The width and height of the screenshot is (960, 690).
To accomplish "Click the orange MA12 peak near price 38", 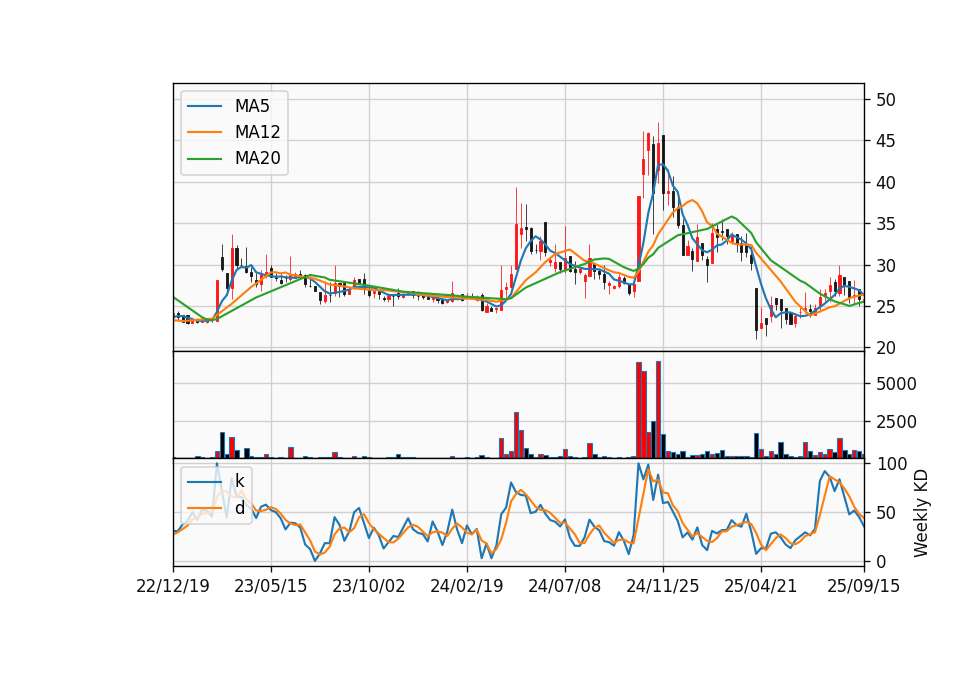I will coord(692,200).
